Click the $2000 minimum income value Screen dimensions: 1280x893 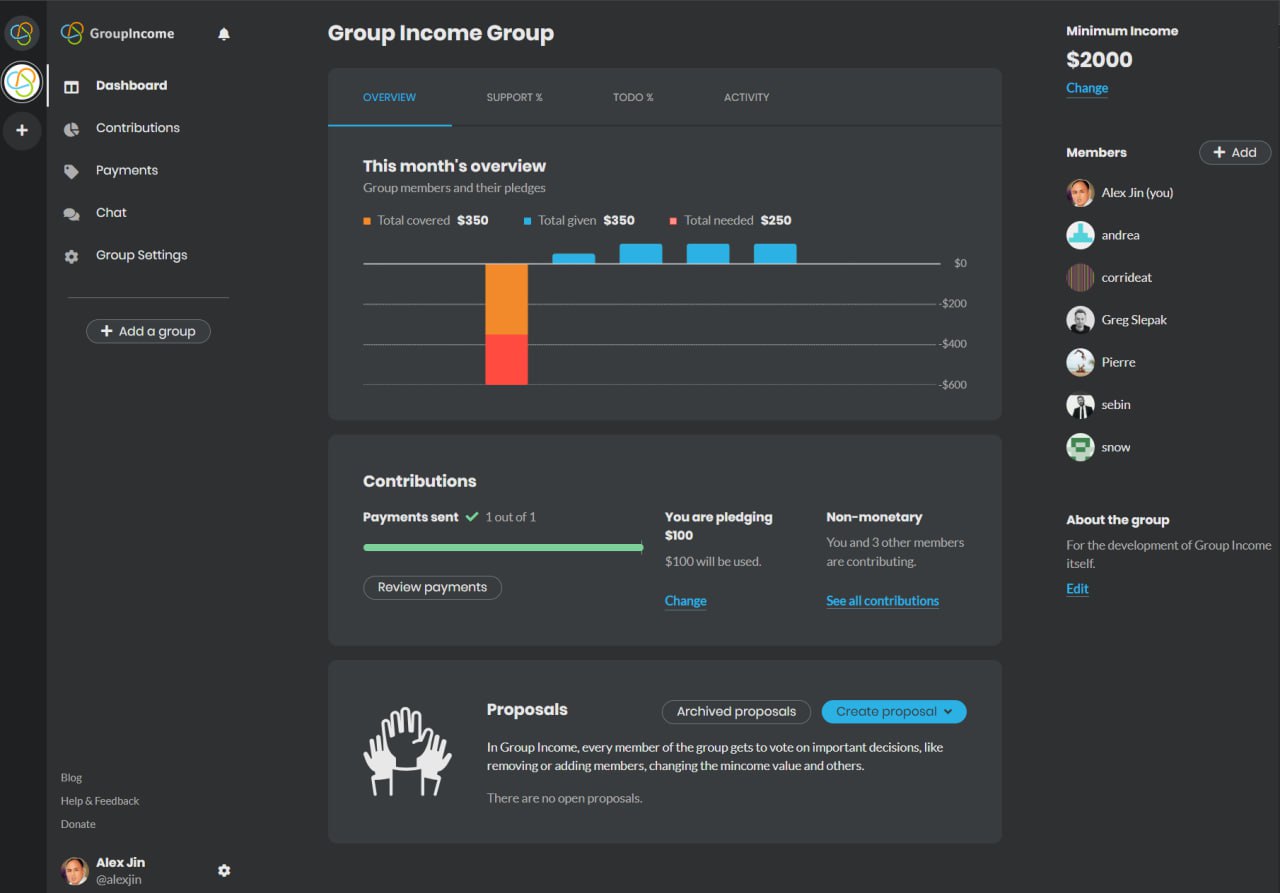coord(1099,60)
